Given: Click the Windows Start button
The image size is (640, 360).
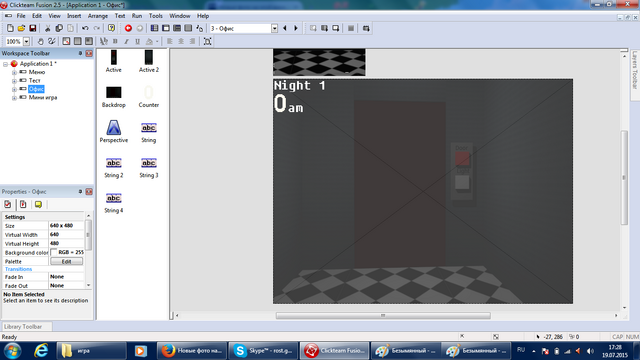Looking at the screenshot, I should click(x=12, y=351).
